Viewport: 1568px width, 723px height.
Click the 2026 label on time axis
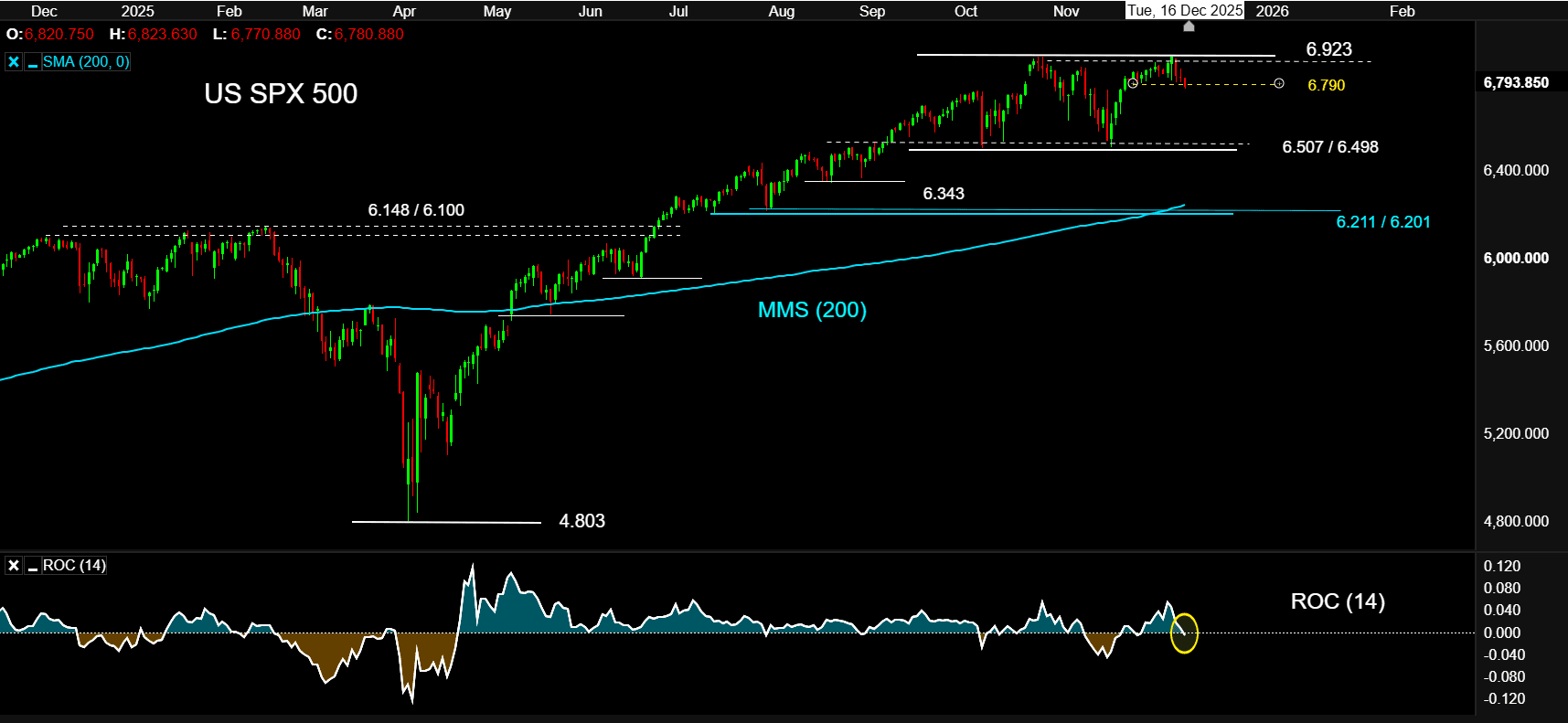(x=1272, y=11)
